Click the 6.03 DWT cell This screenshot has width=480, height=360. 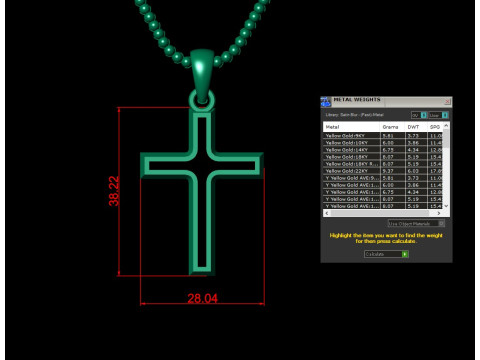point(416,171)
